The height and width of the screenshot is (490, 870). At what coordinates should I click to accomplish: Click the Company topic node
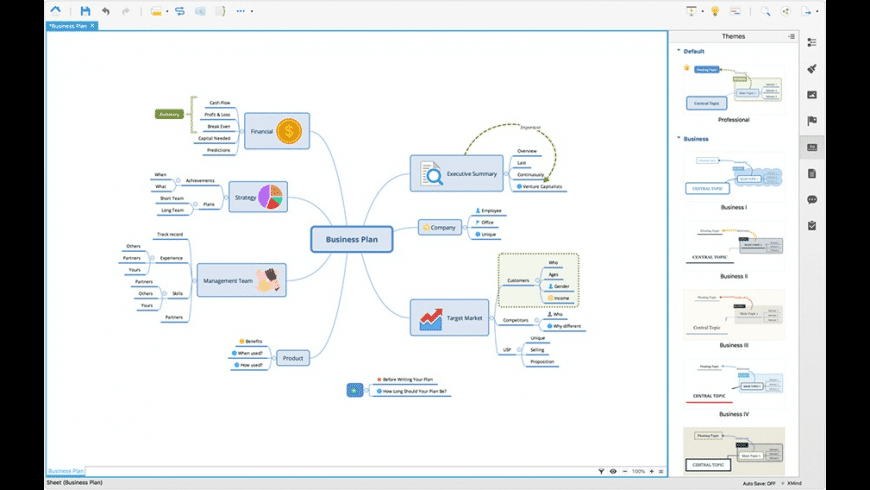coord(440,228)
